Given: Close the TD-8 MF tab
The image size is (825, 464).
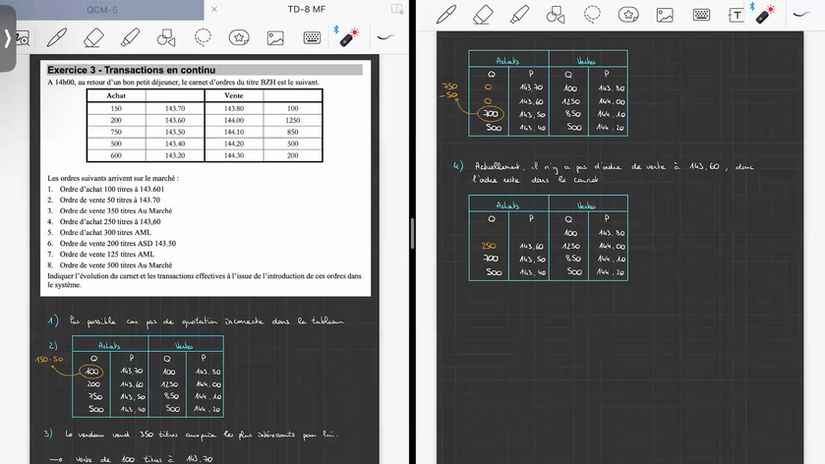Looking at the screenshot, I should (x=214, y=9).
